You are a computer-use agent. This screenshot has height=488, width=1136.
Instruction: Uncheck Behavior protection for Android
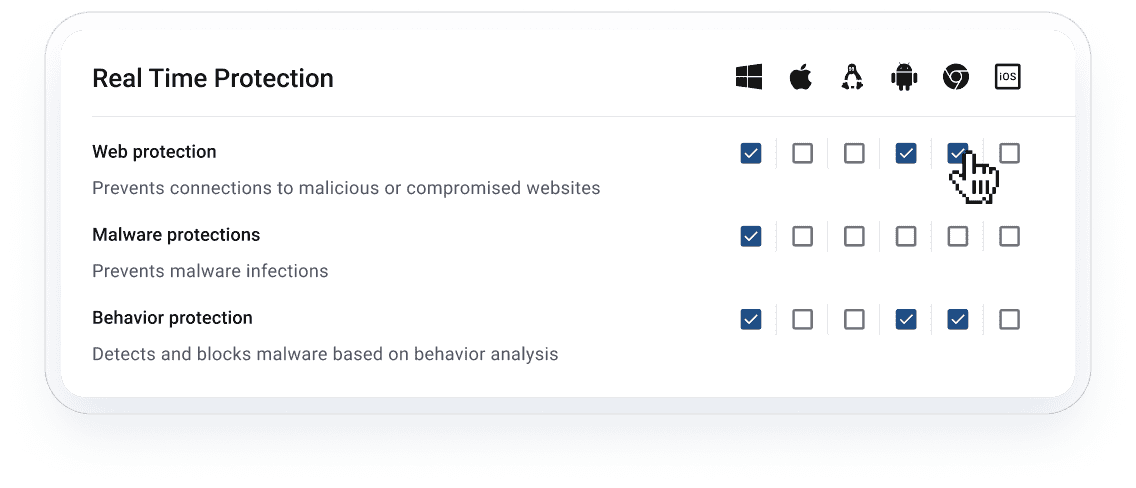tap(906, 319)
